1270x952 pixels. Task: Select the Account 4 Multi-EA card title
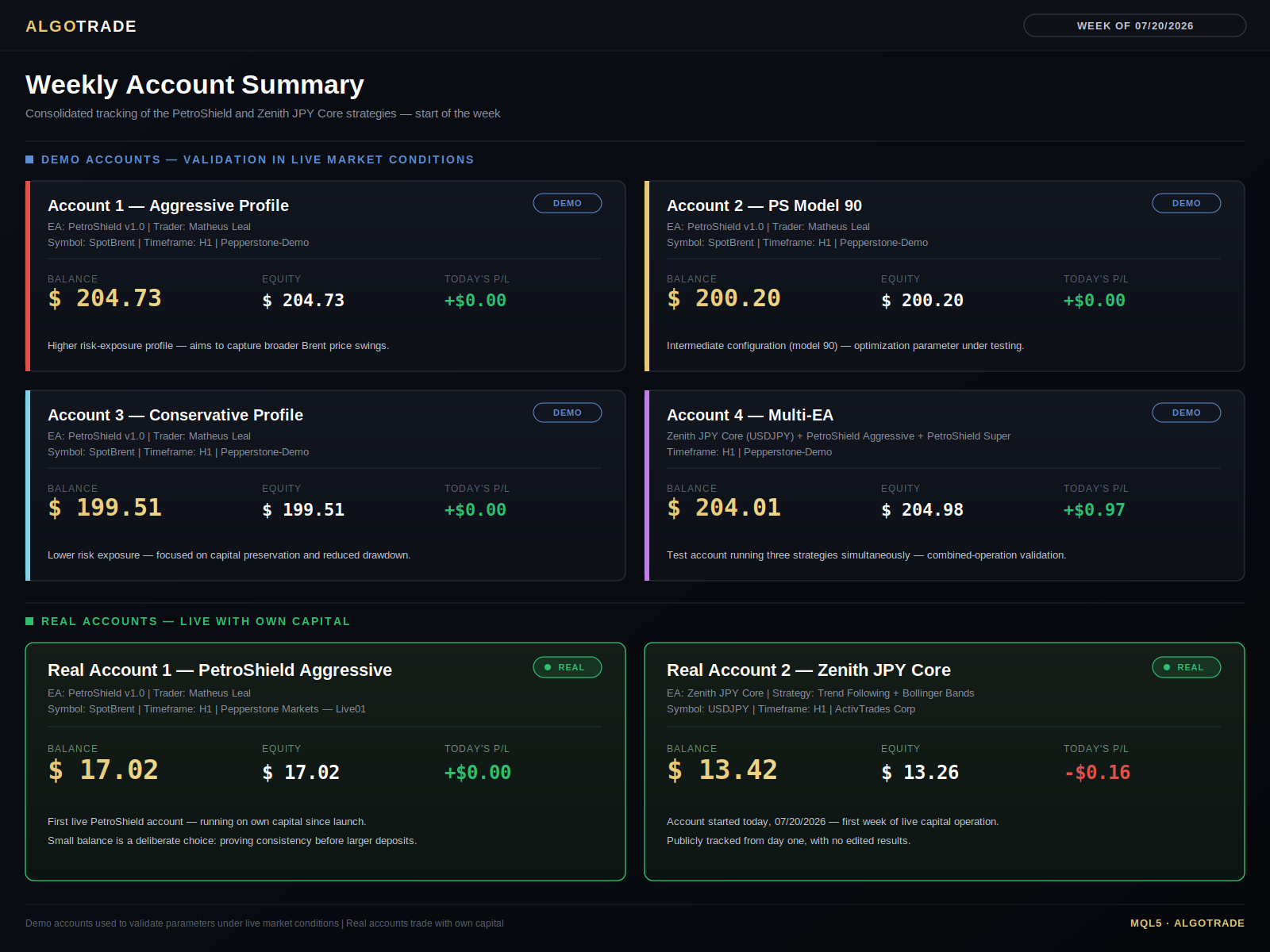pos(750,415)
